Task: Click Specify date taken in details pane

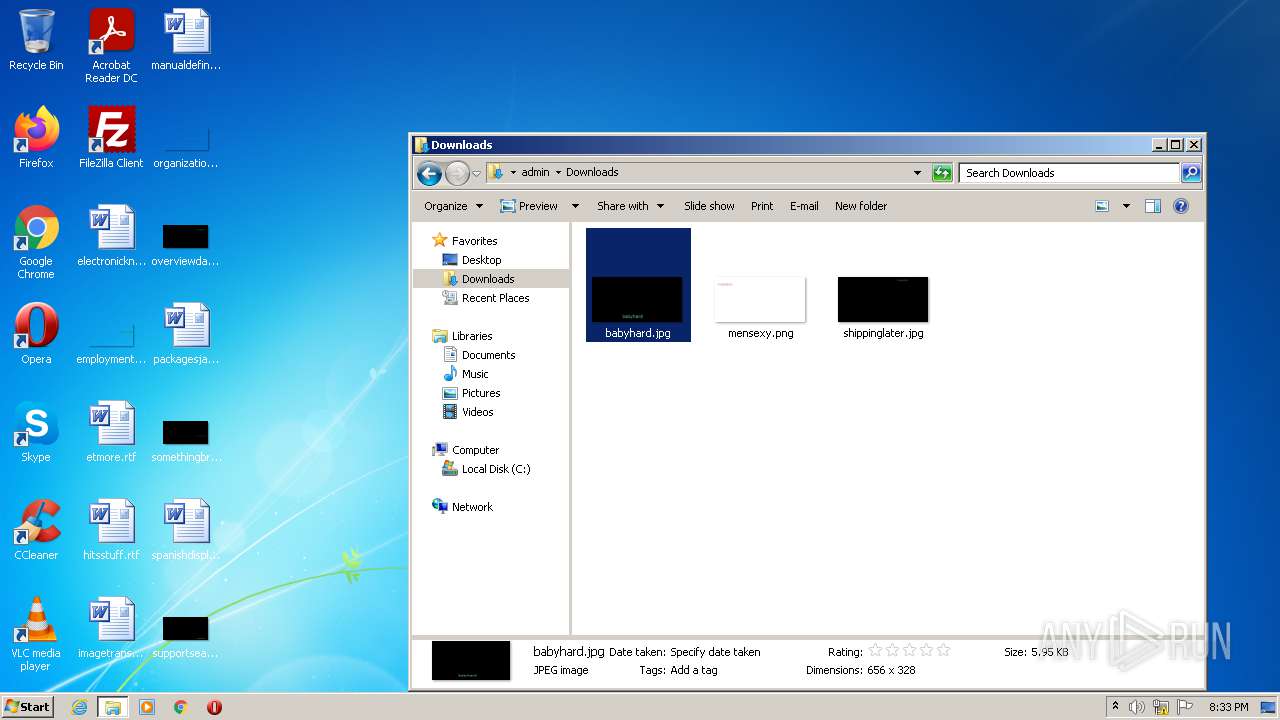Action: pyautogui.click(x=715, y=652)
